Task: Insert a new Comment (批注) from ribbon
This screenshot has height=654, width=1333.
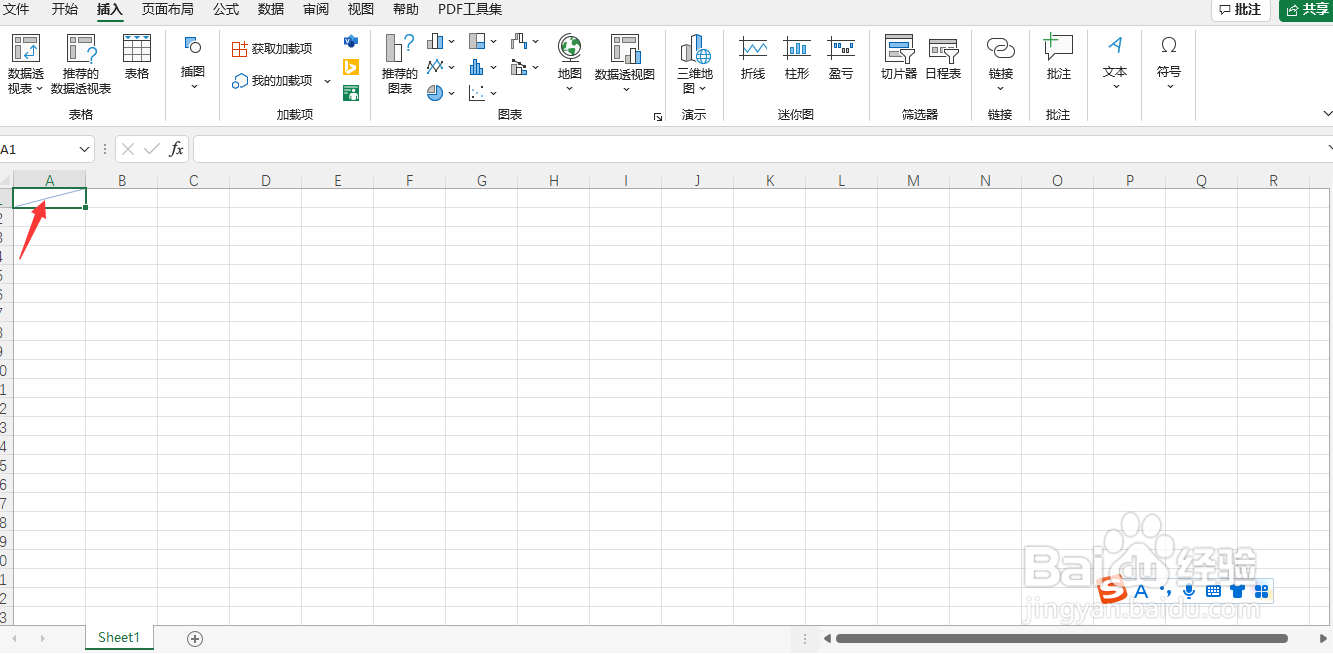Action: tap(1058, 58)
